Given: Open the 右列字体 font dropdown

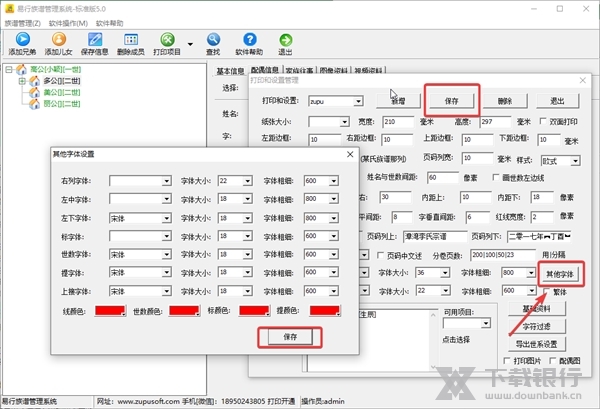Looking at the screenshot, I should point(166,181).
